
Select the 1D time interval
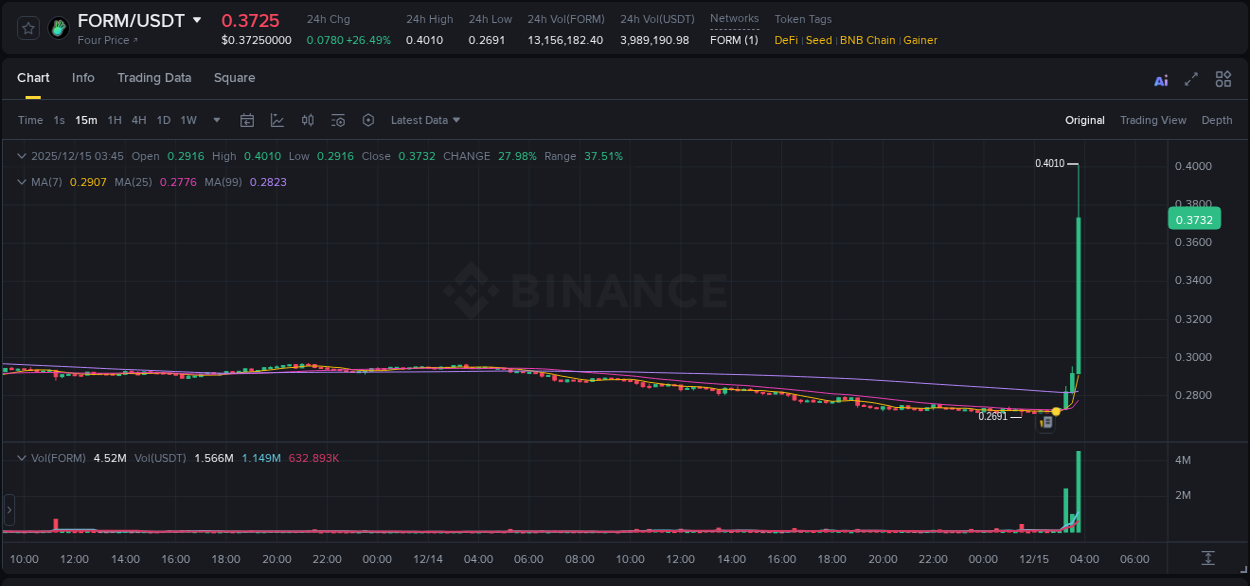click(163, 120)
